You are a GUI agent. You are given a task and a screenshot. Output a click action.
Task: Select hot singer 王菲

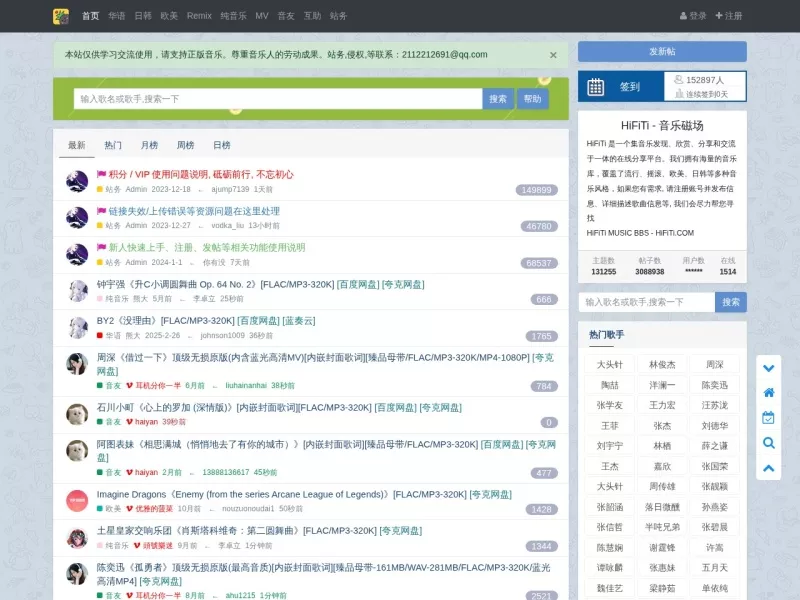click(609, 426)
